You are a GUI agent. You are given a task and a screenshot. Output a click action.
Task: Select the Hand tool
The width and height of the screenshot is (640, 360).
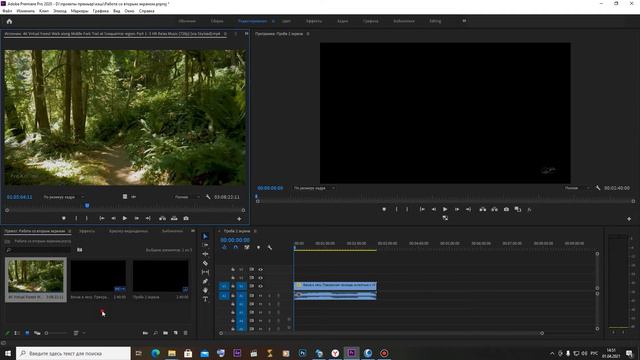pyautogui.click(x=205, y=290)
